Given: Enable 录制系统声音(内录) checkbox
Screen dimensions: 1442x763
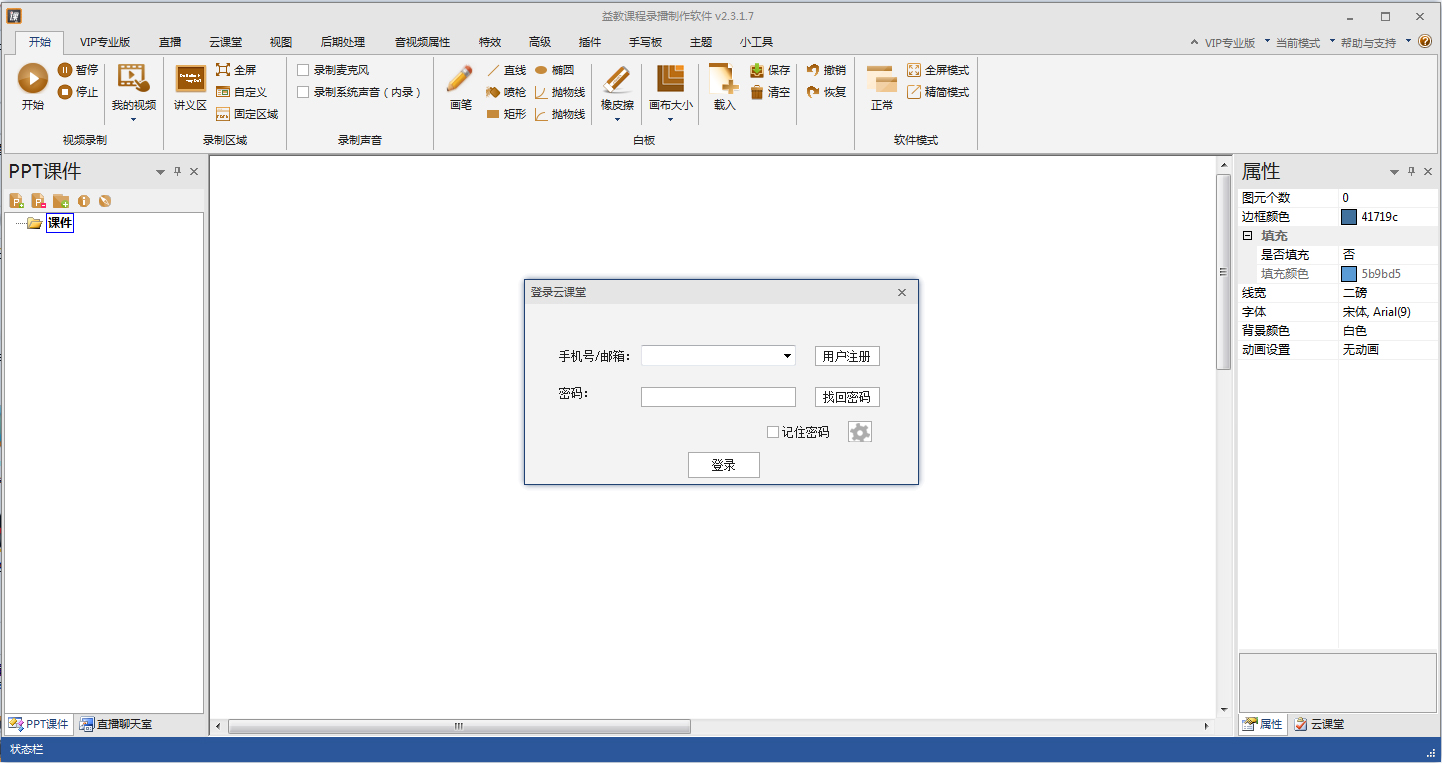Looking at the screenshot, I should click(x=303, y=92).
